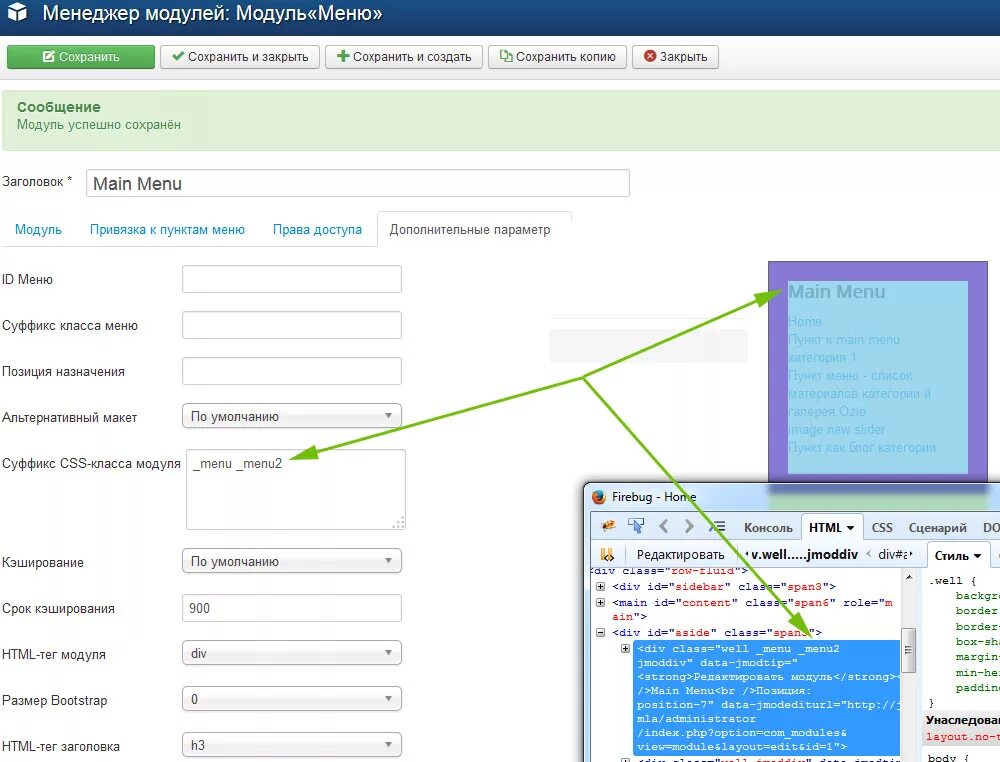This screenshot has height=762, width=1000.
Task: Open Привязка к пунктам меню tab
Action: (x=167, y=230)
